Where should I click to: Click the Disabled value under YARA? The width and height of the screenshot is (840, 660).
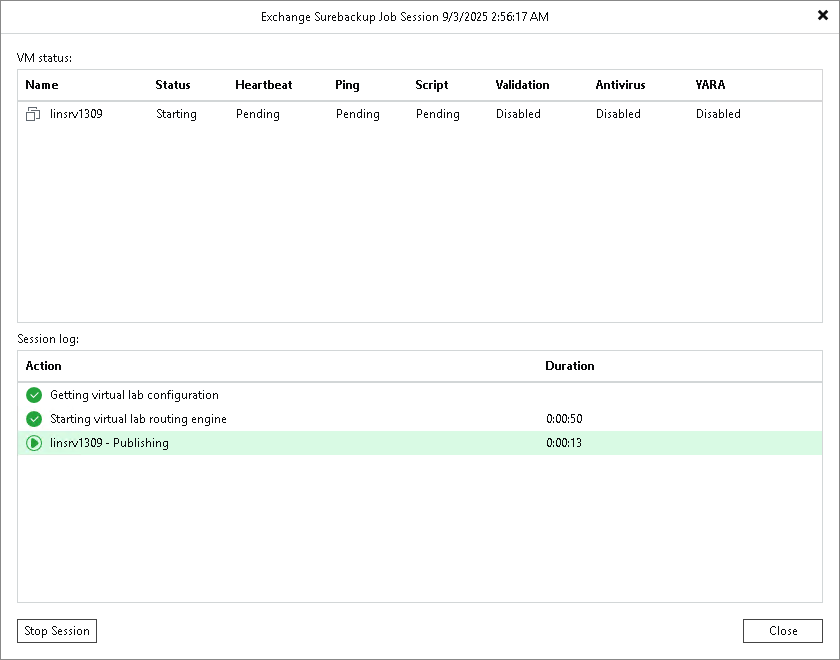coord(718,114)
